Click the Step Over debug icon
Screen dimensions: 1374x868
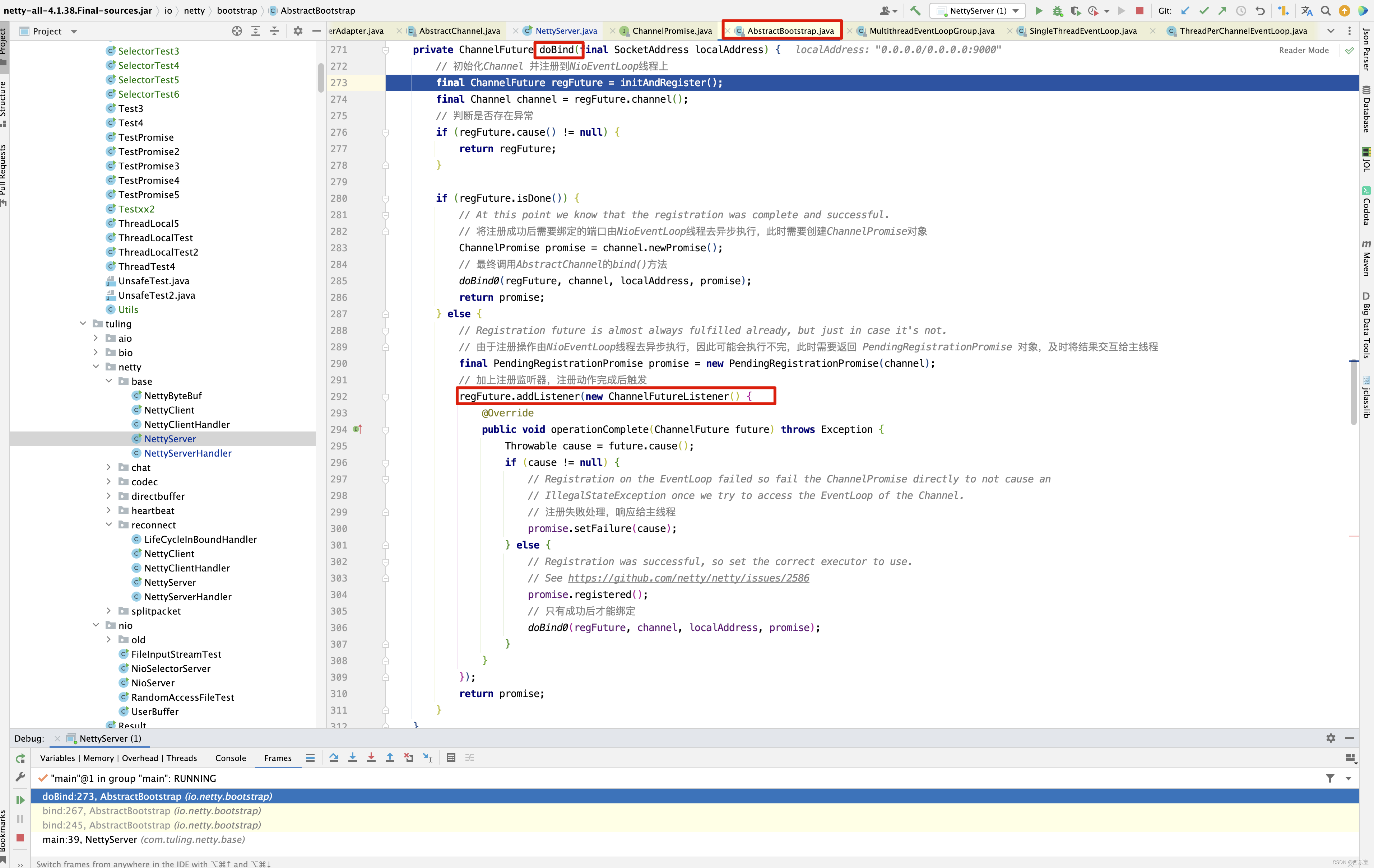334,757
